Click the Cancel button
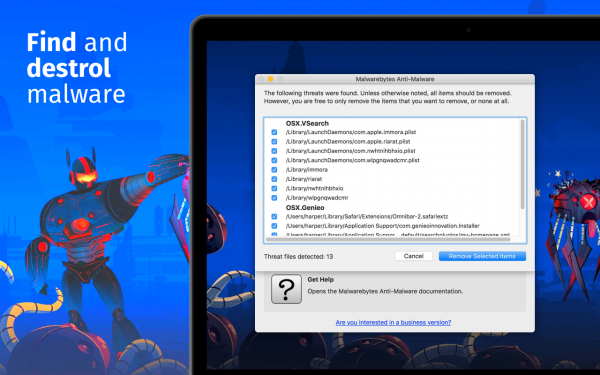 tap(414, 256)
